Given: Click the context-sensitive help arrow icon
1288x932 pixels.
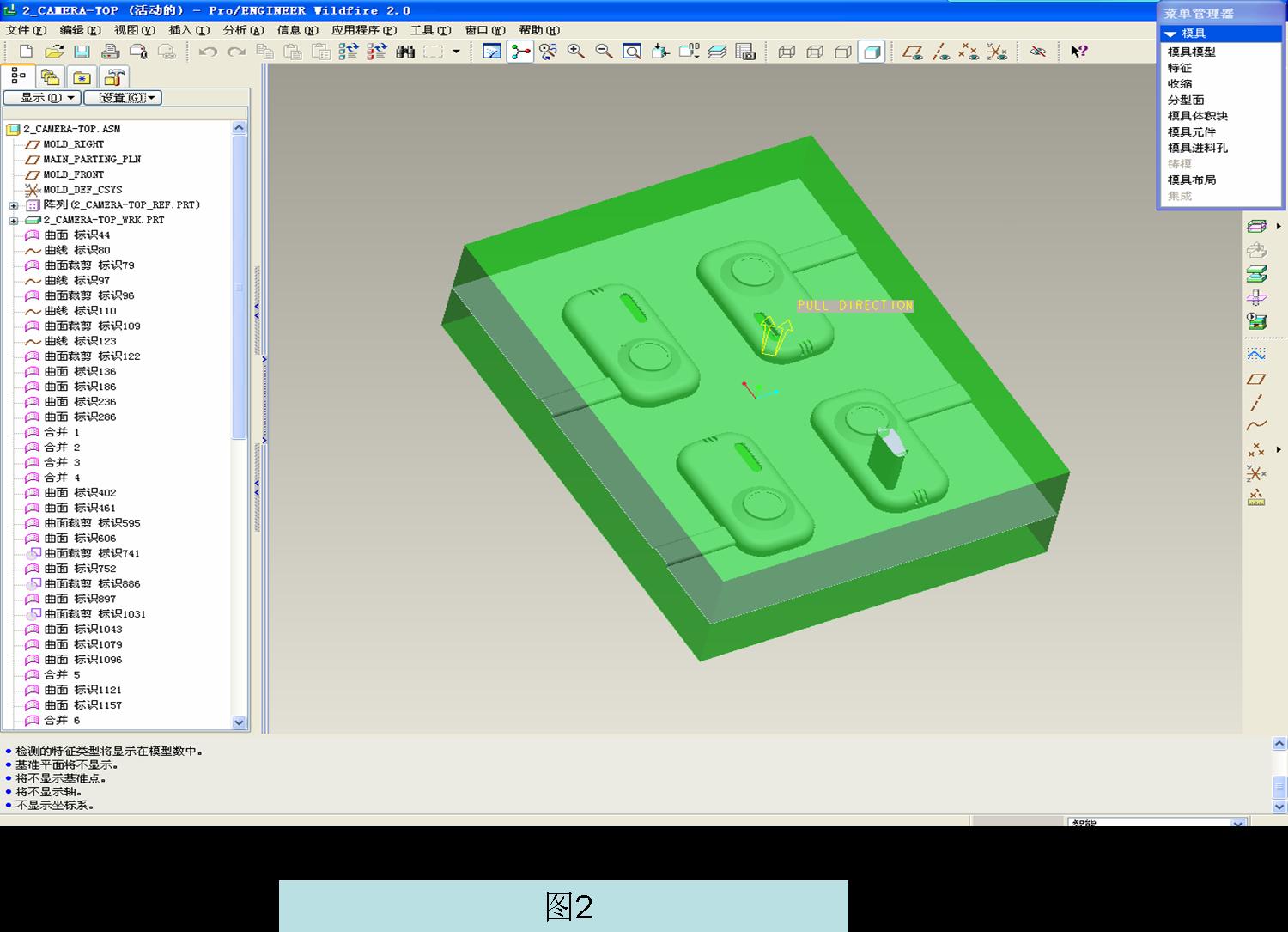Looking at the screenshot, I should (x=1079, y=52).
